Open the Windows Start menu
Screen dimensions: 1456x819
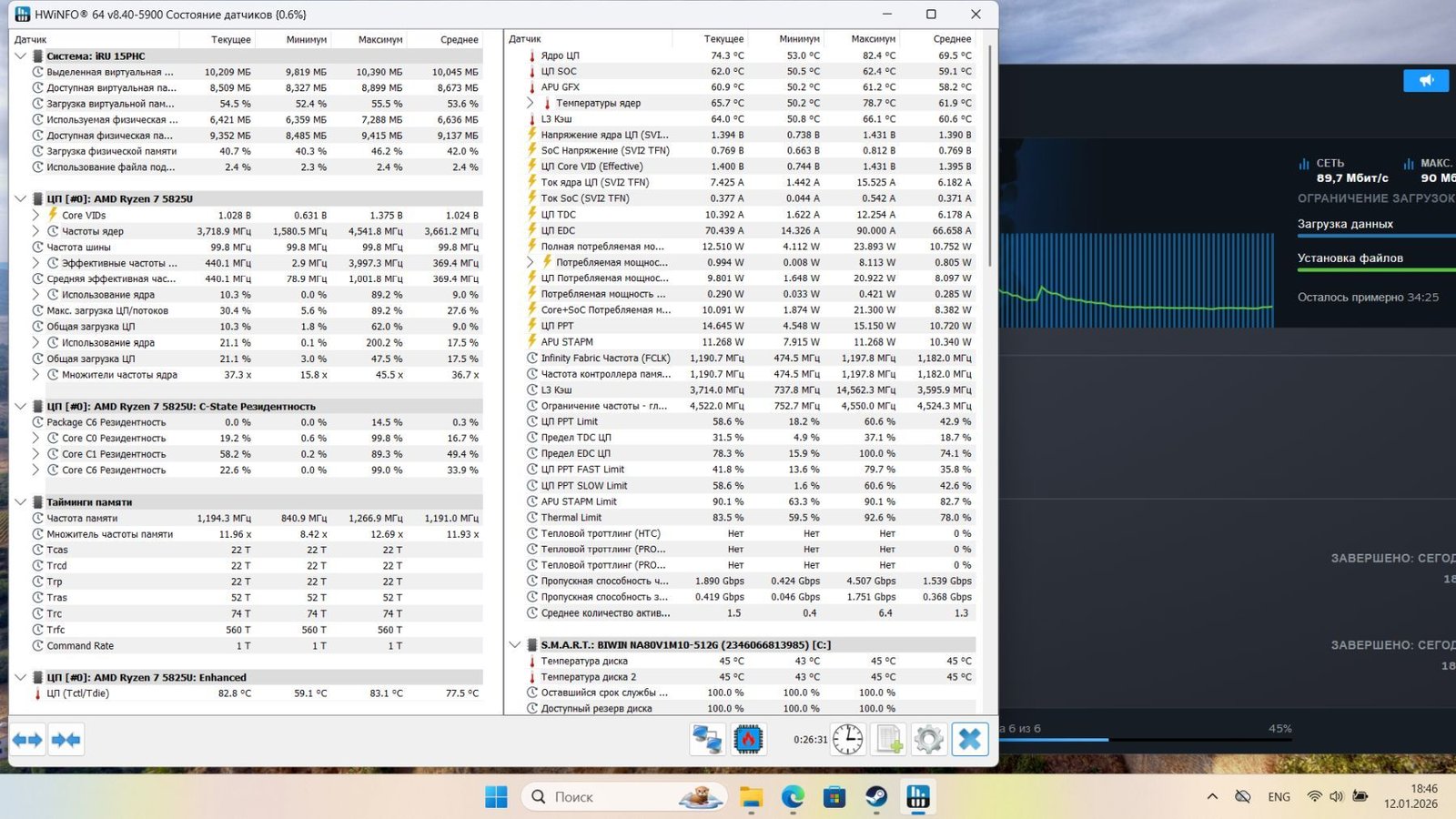pyautogui.click(x=496, y=797)
